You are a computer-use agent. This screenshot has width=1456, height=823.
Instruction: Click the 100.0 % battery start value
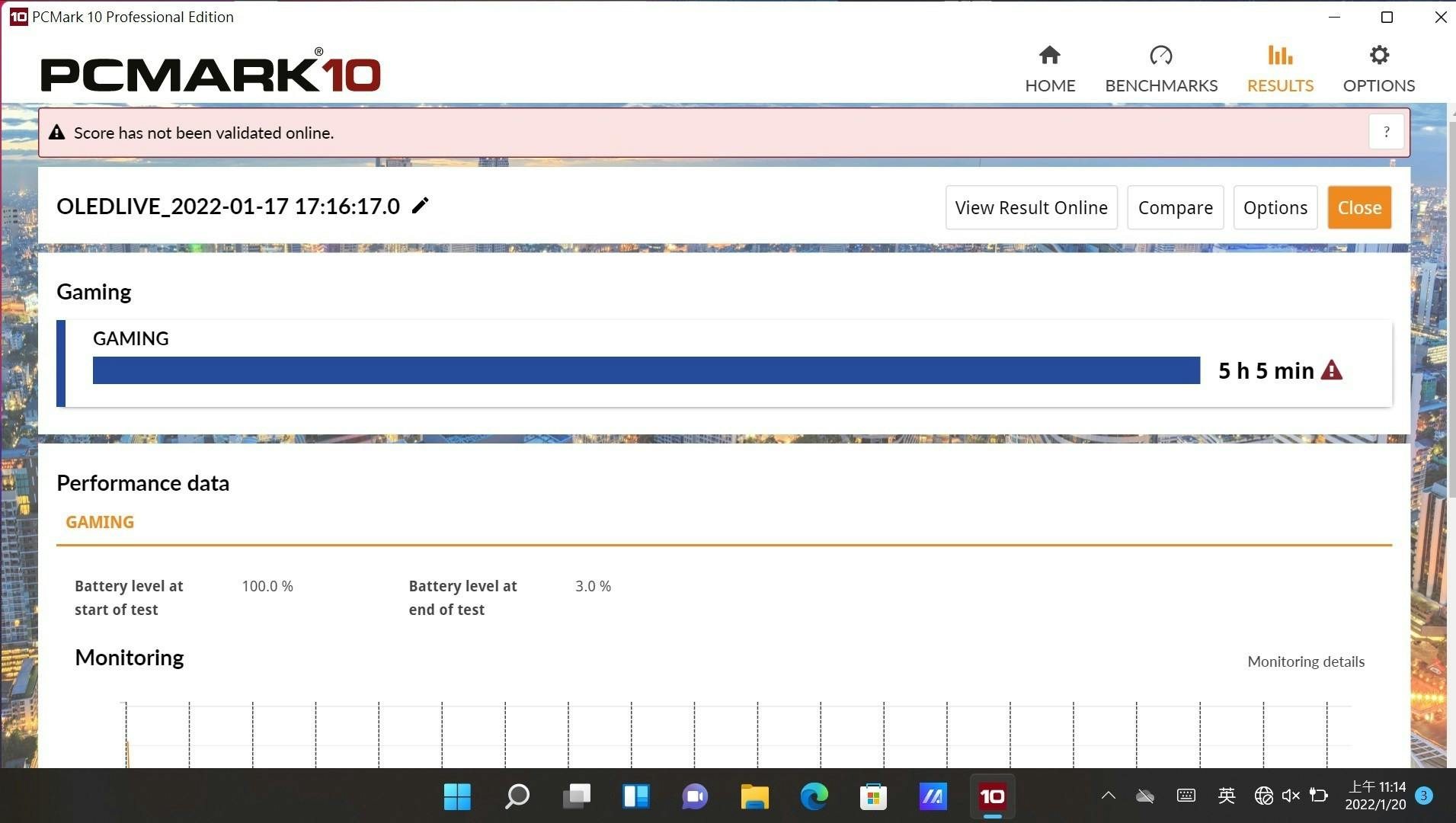tap(267, 586)
